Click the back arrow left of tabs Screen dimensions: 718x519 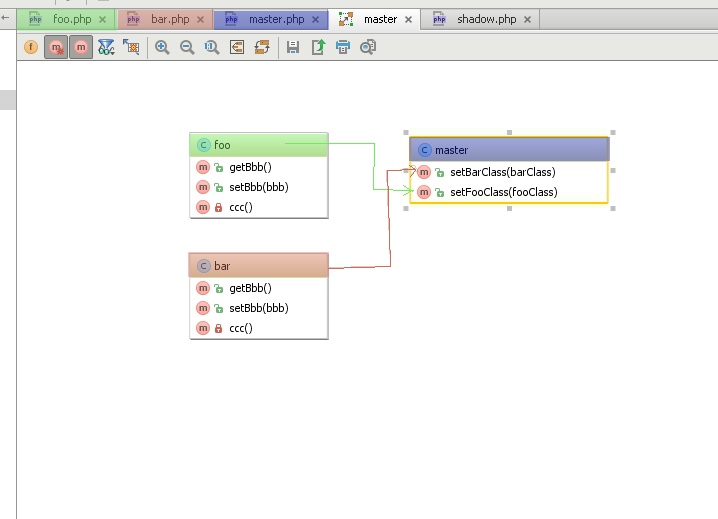[5, 18]
